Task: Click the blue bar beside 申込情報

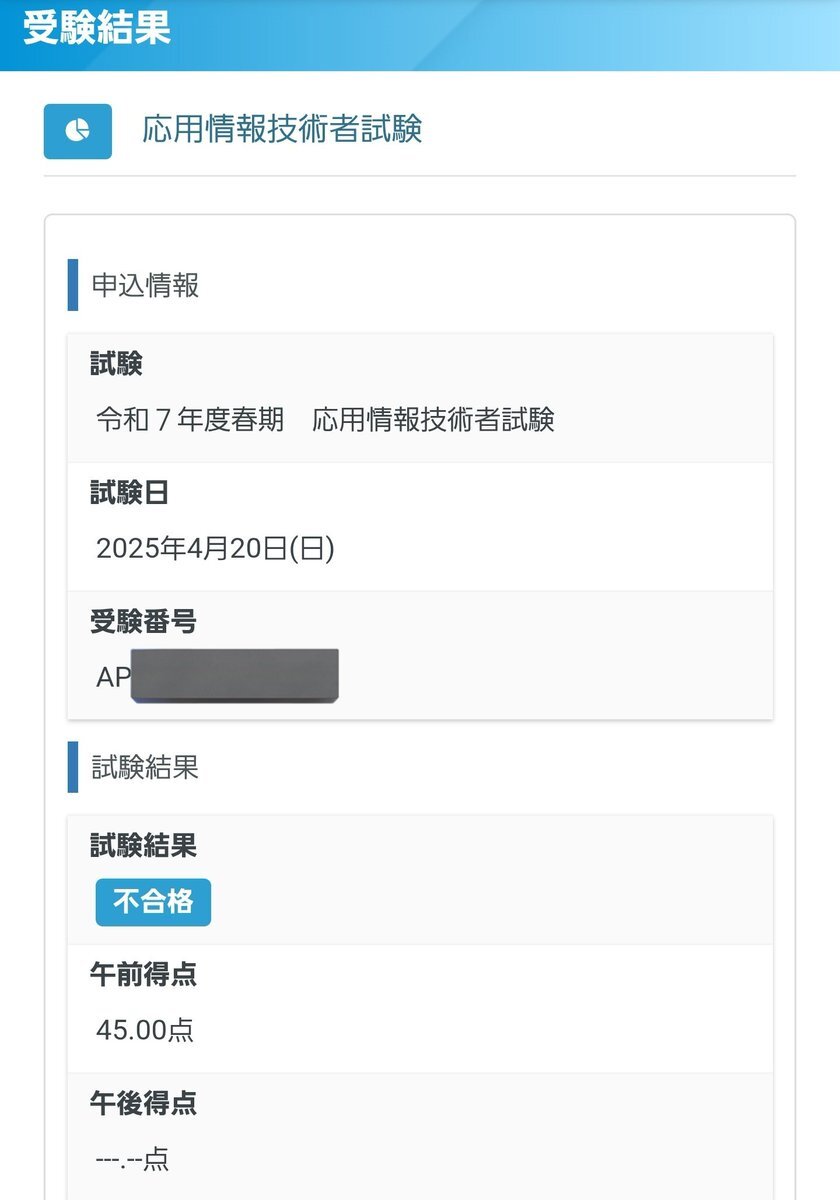Action: click(72, 285)
